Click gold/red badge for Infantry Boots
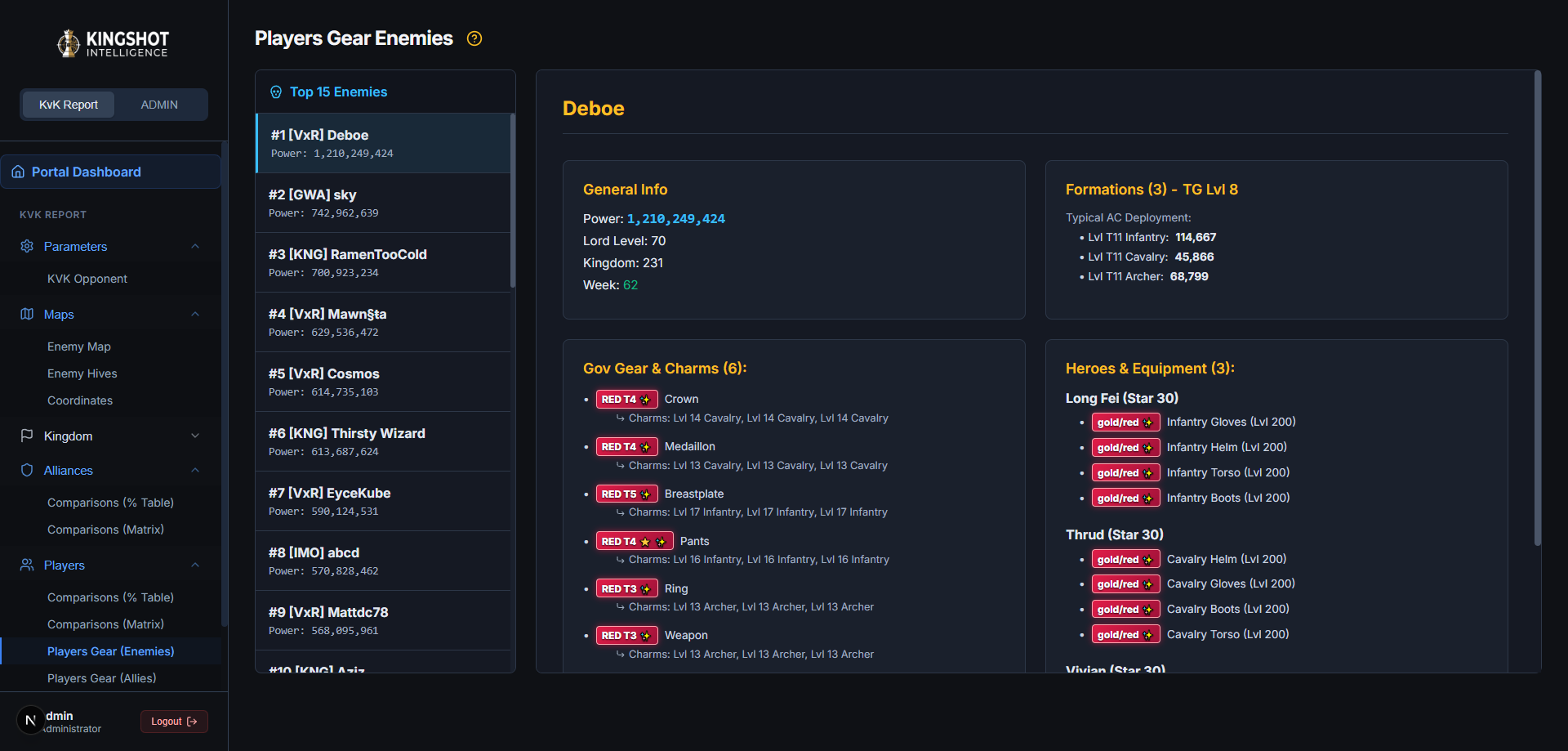The width and height of the screenshot is (1568, 751). [x=1125, y=498]
